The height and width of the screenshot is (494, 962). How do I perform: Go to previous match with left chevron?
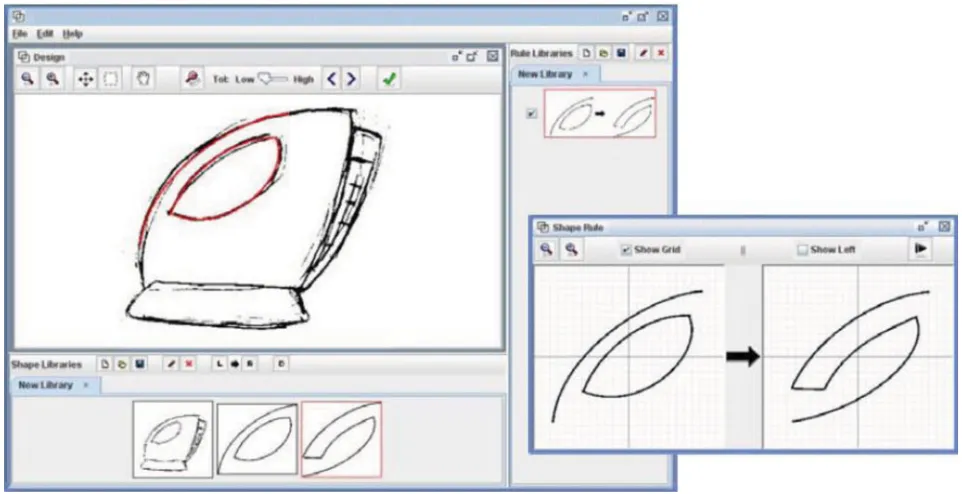(332, 79)
